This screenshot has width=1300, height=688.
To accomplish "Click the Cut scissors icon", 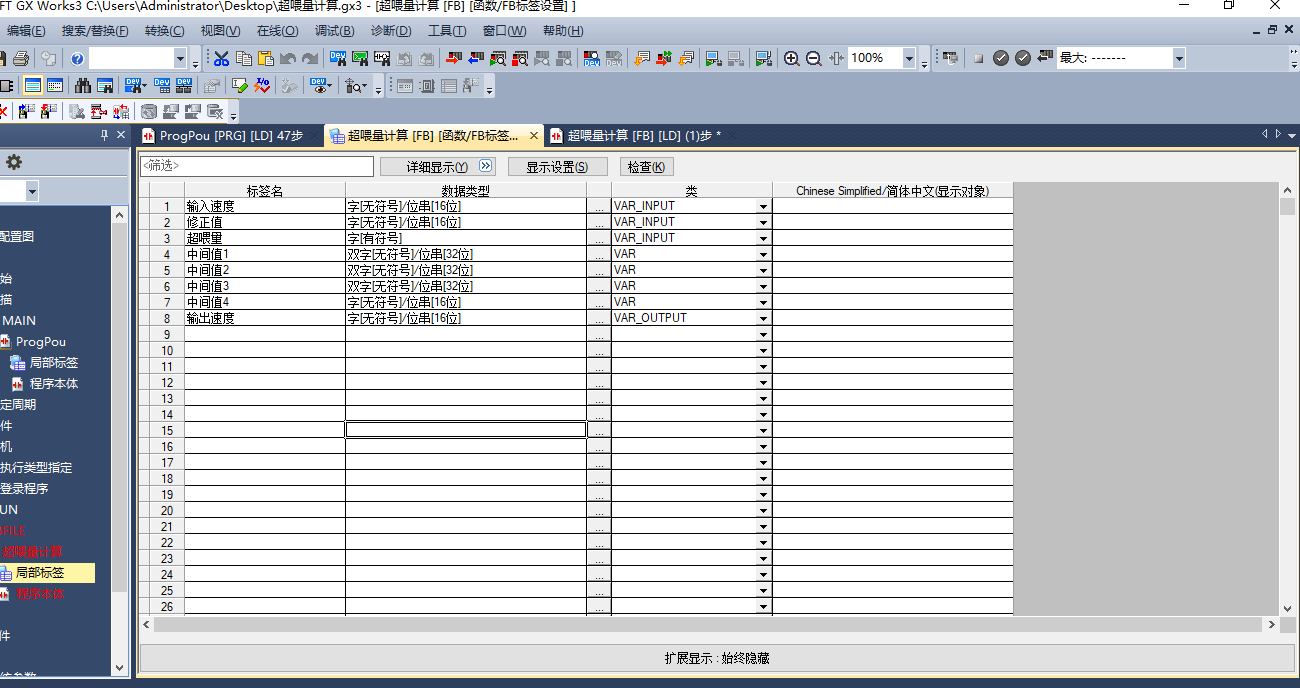I will point(221,59).
